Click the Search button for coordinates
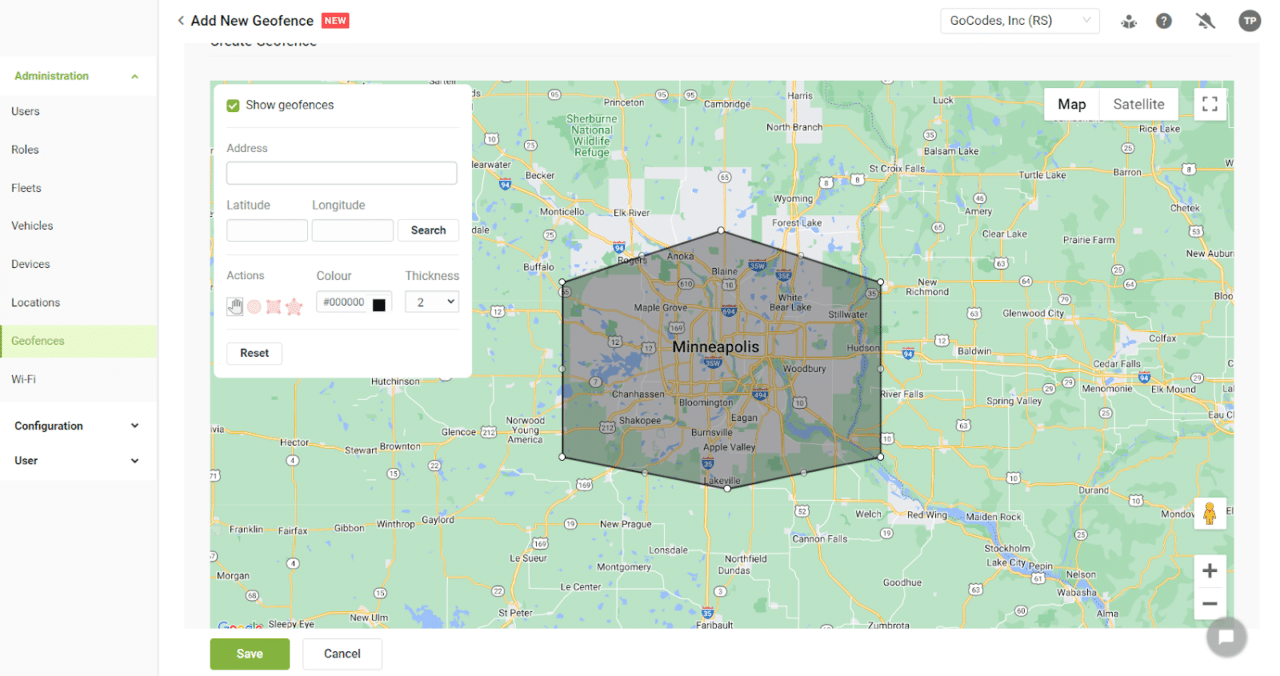Image resolution: width=1280 pixels, height=676 pixels. [x=428, y=230]
